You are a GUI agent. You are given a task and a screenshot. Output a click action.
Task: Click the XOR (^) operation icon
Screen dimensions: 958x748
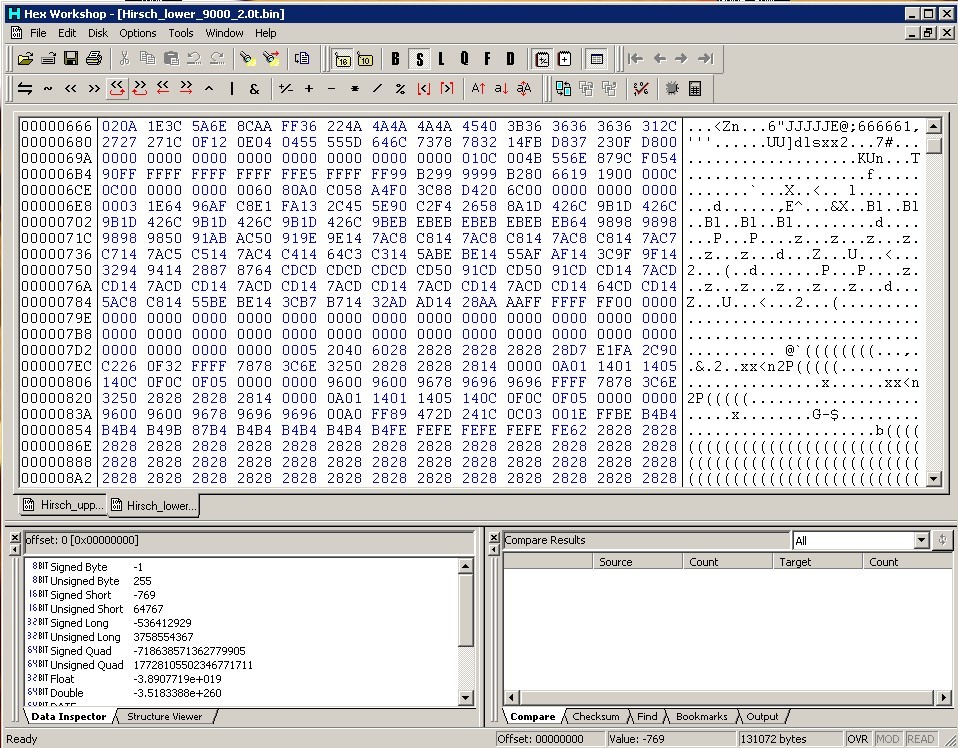click(x=209, y=89)
